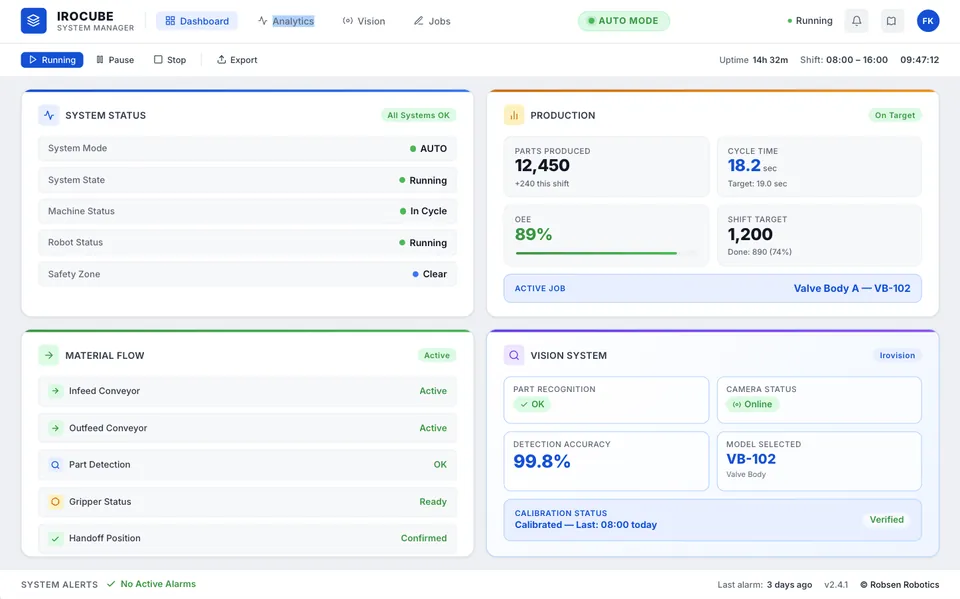
Task: Open Model Selected VB-102 card
Action: coord(819,461)
